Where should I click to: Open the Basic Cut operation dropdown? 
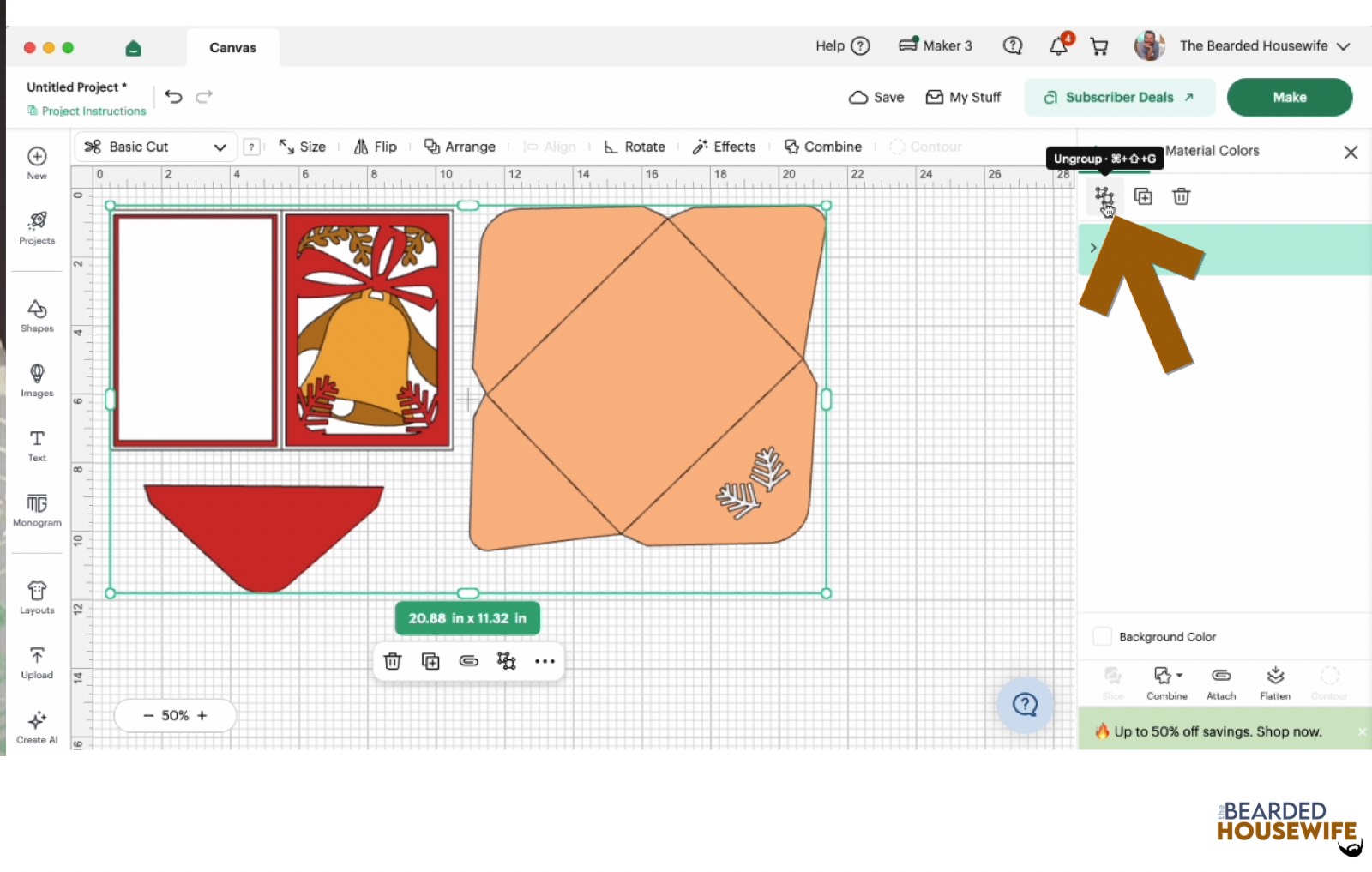tap(155, 147)
